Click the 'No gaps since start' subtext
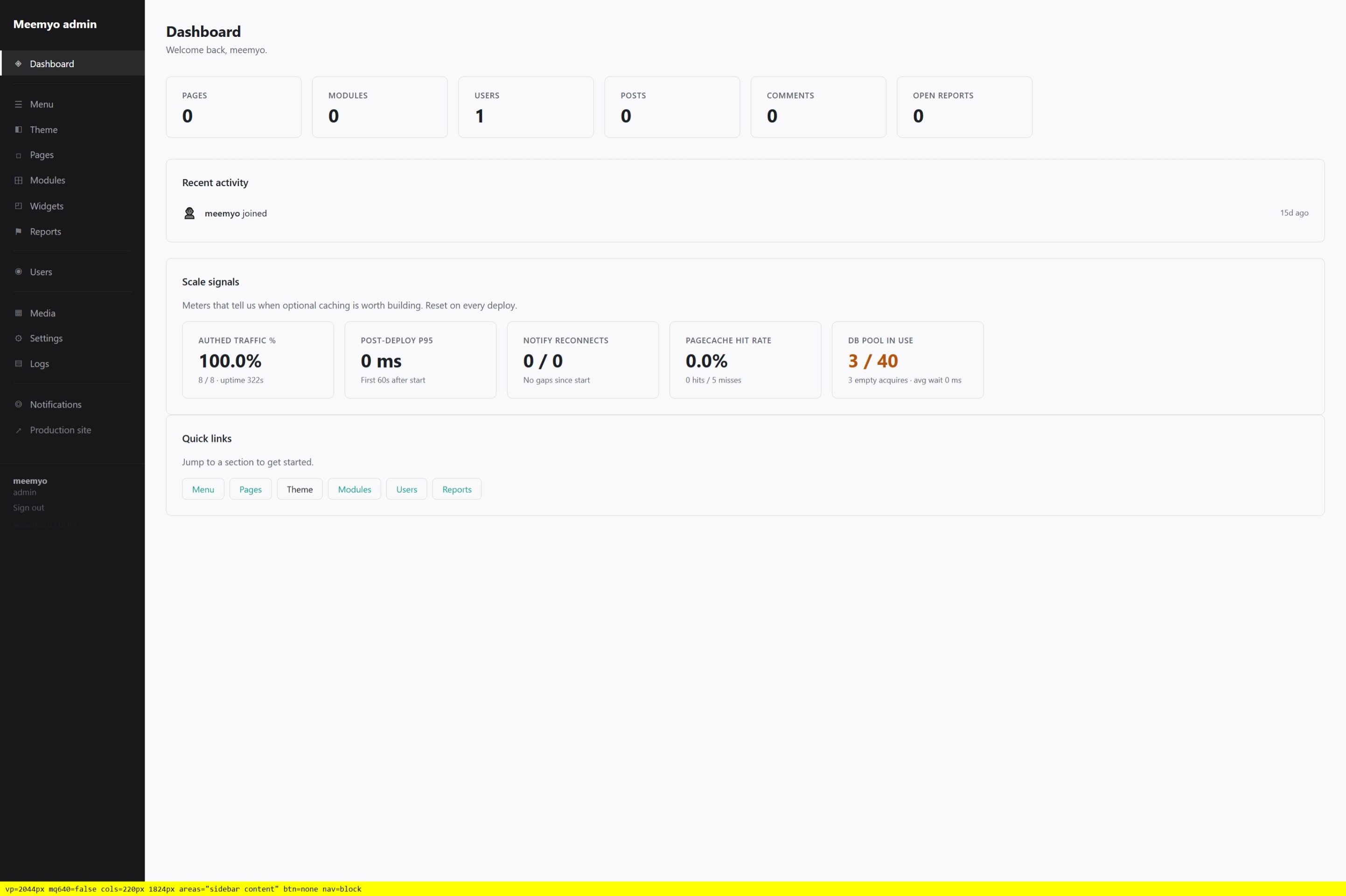The height and width of the screenshot is (896, 1346). click(556, 380)
